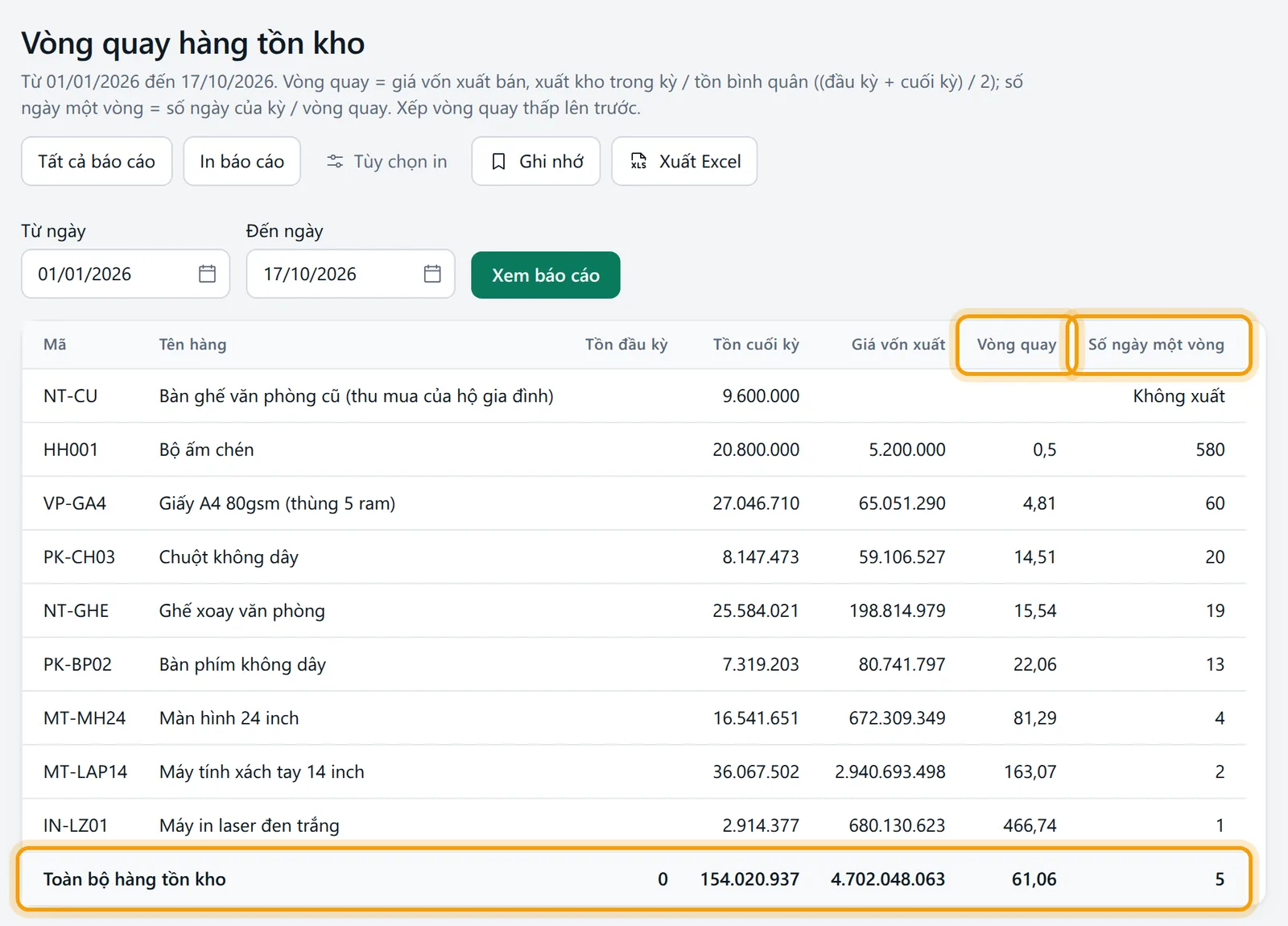Select item name Máy in laser đen trắng
This screenshot has height=926, width=1288.
[x=250, y=826]
